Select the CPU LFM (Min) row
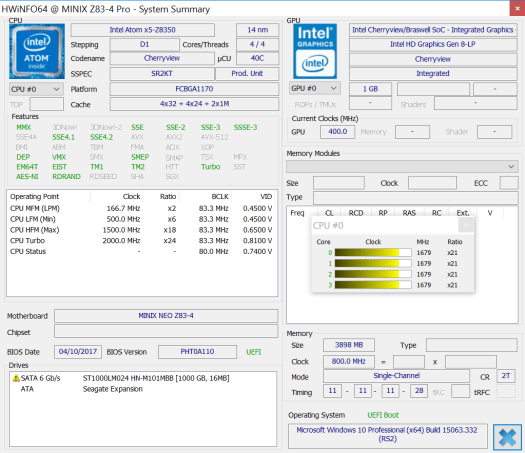 (141, 219)
